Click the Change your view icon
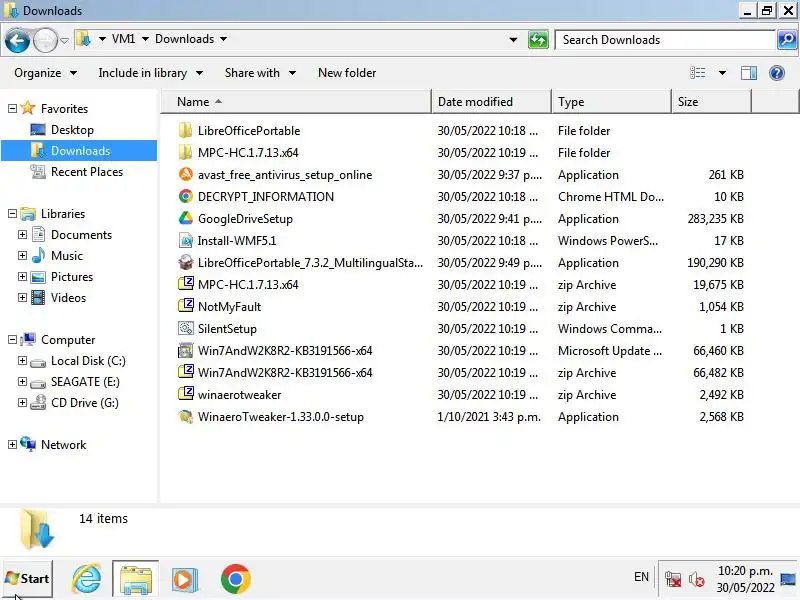800x600 pixels. click(x=697, y=73)
